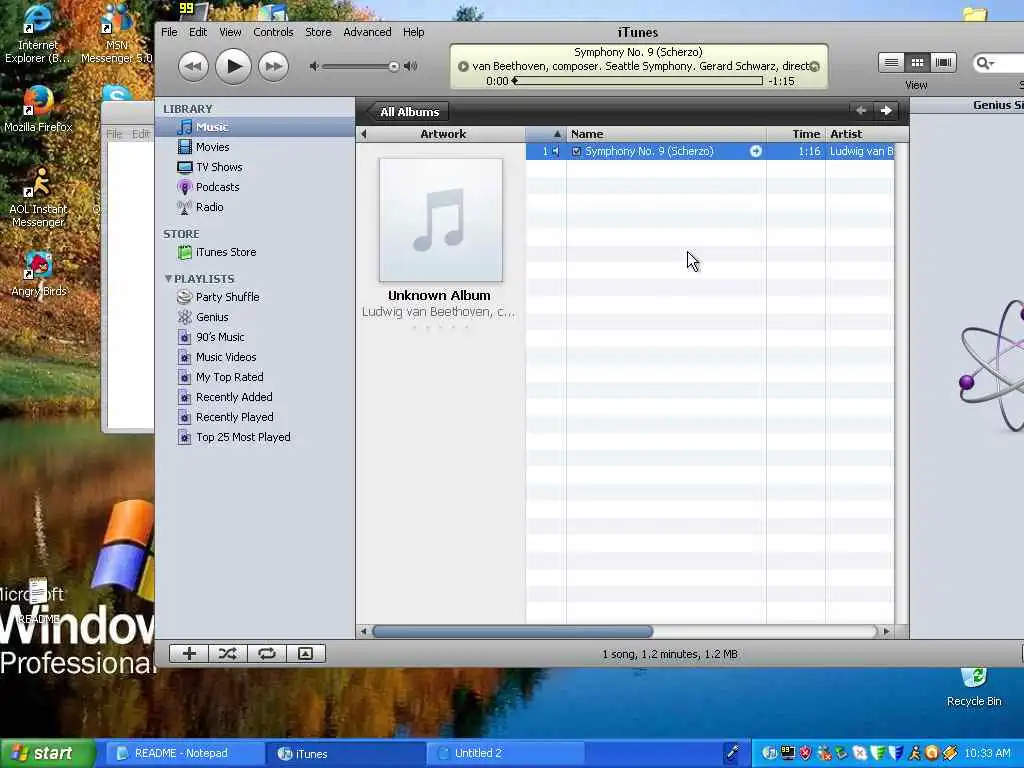Toggle the Shuffle button
This screenshot has width=1024, height=768.
[x=227, y=654]
